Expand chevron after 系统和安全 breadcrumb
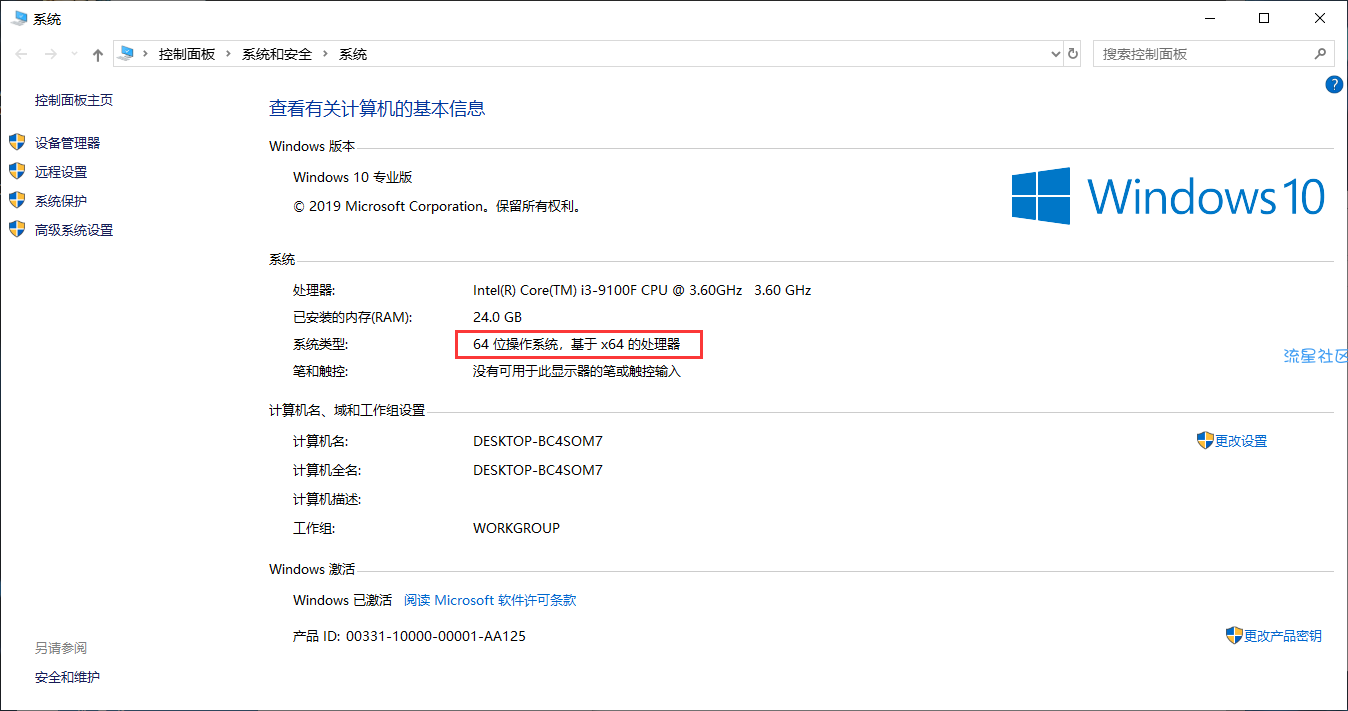The width and height of the screenshot is (1348, 711). click(325, 54)
